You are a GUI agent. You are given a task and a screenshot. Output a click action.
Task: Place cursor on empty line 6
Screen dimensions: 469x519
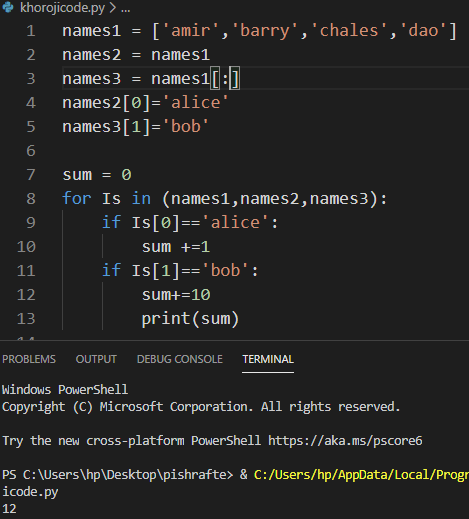[233, 151]
